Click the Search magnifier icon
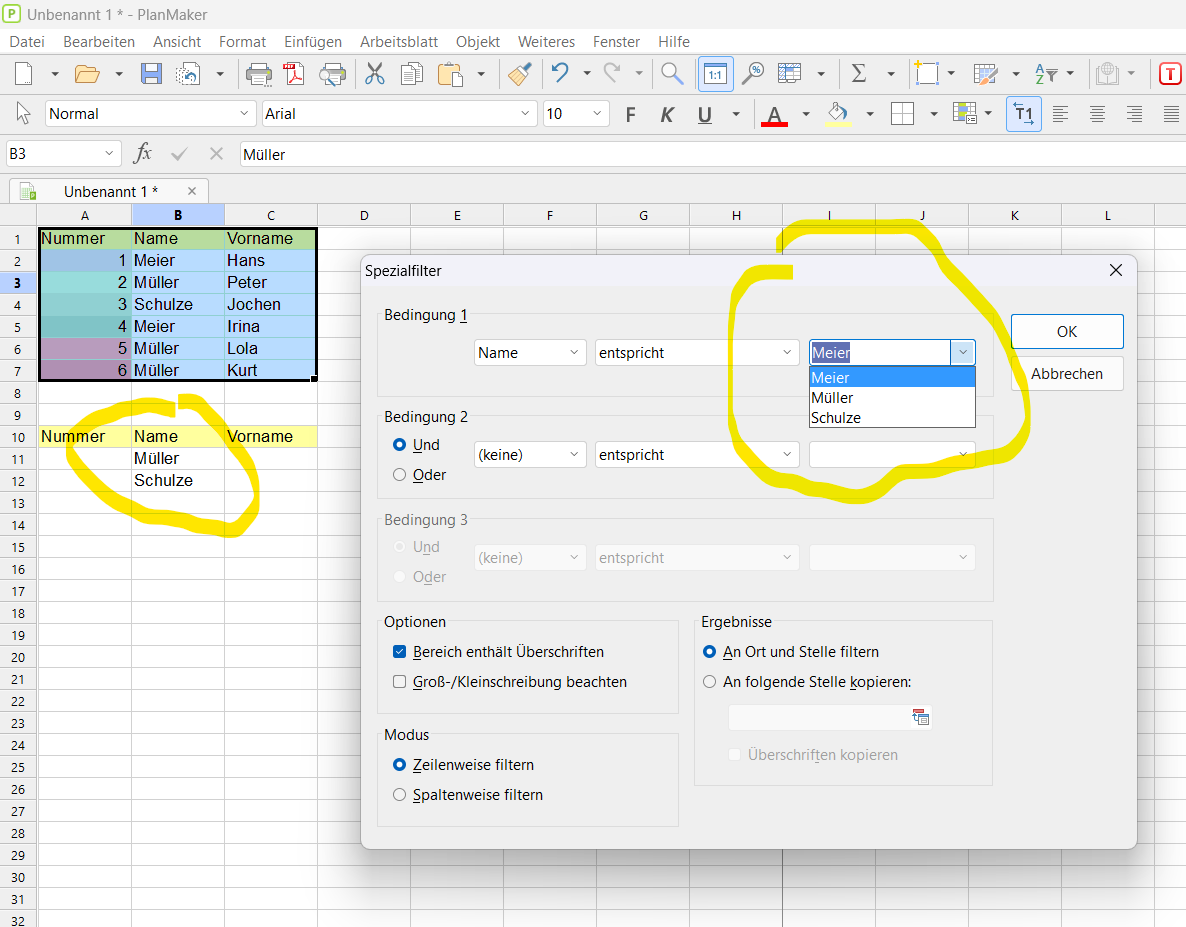1186x927 pixels. 672,73
